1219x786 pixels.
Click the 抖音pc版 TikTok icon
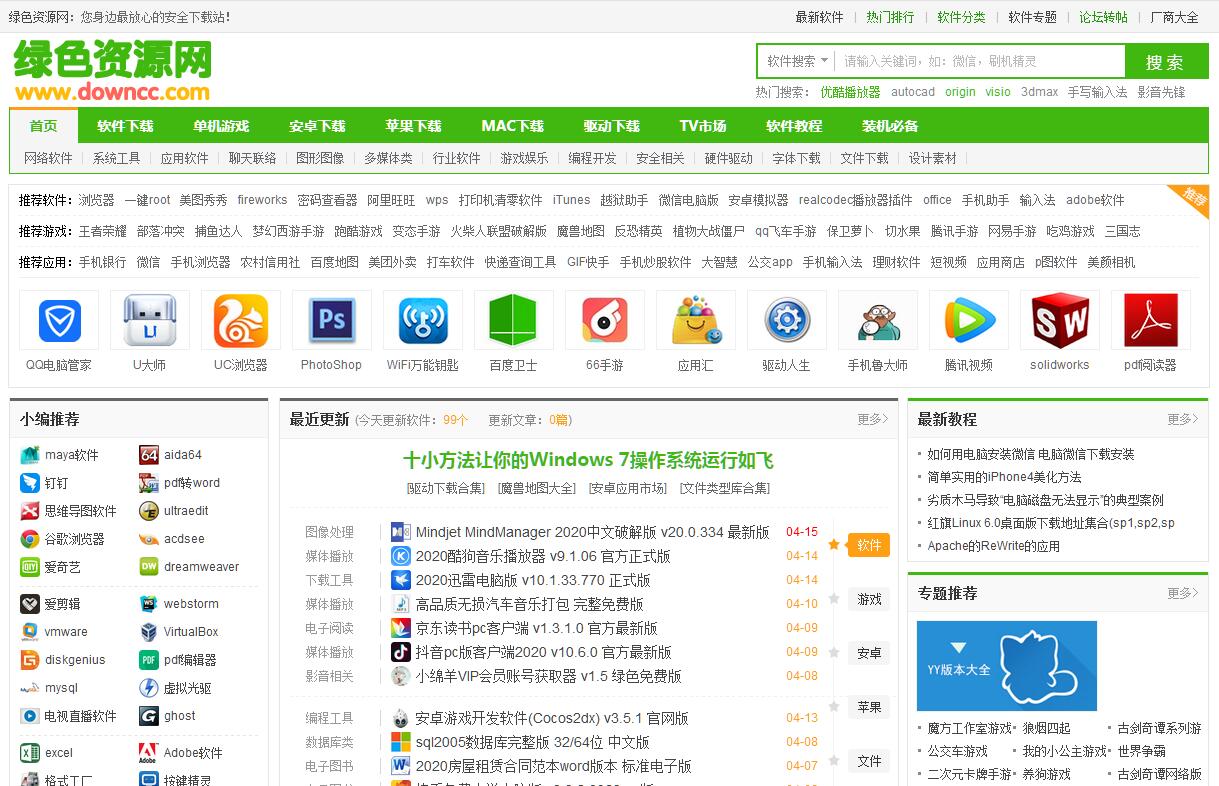[400, 652]
